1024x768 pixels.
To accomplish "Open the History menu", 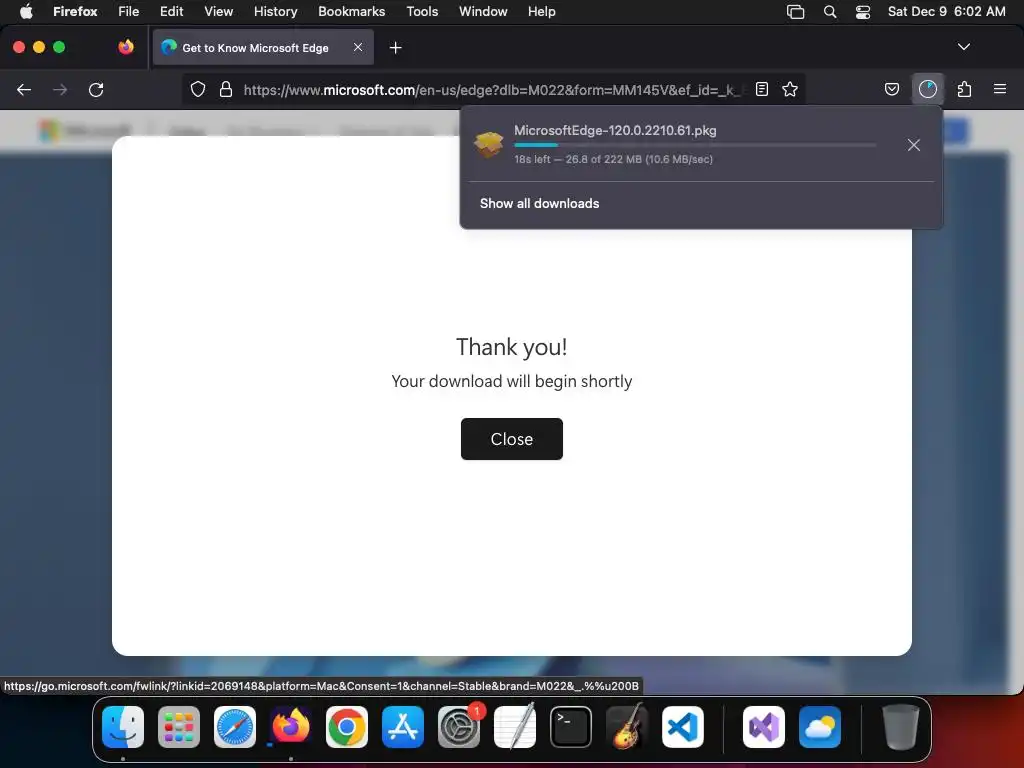I will point(276,11).
